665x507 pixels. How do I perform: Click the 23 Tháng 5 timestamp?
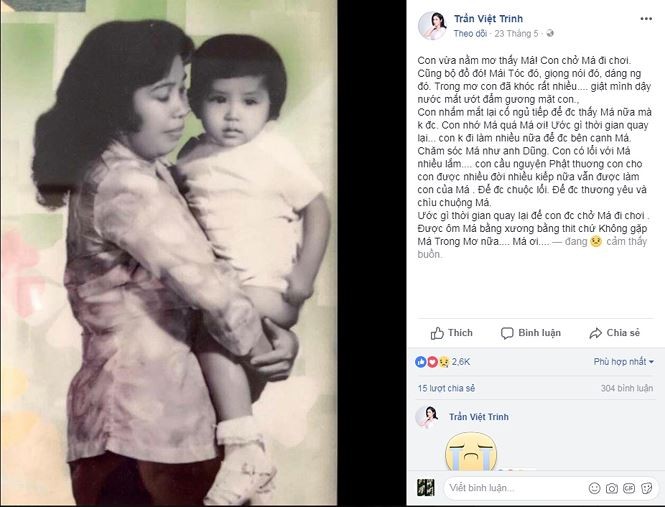516,34
